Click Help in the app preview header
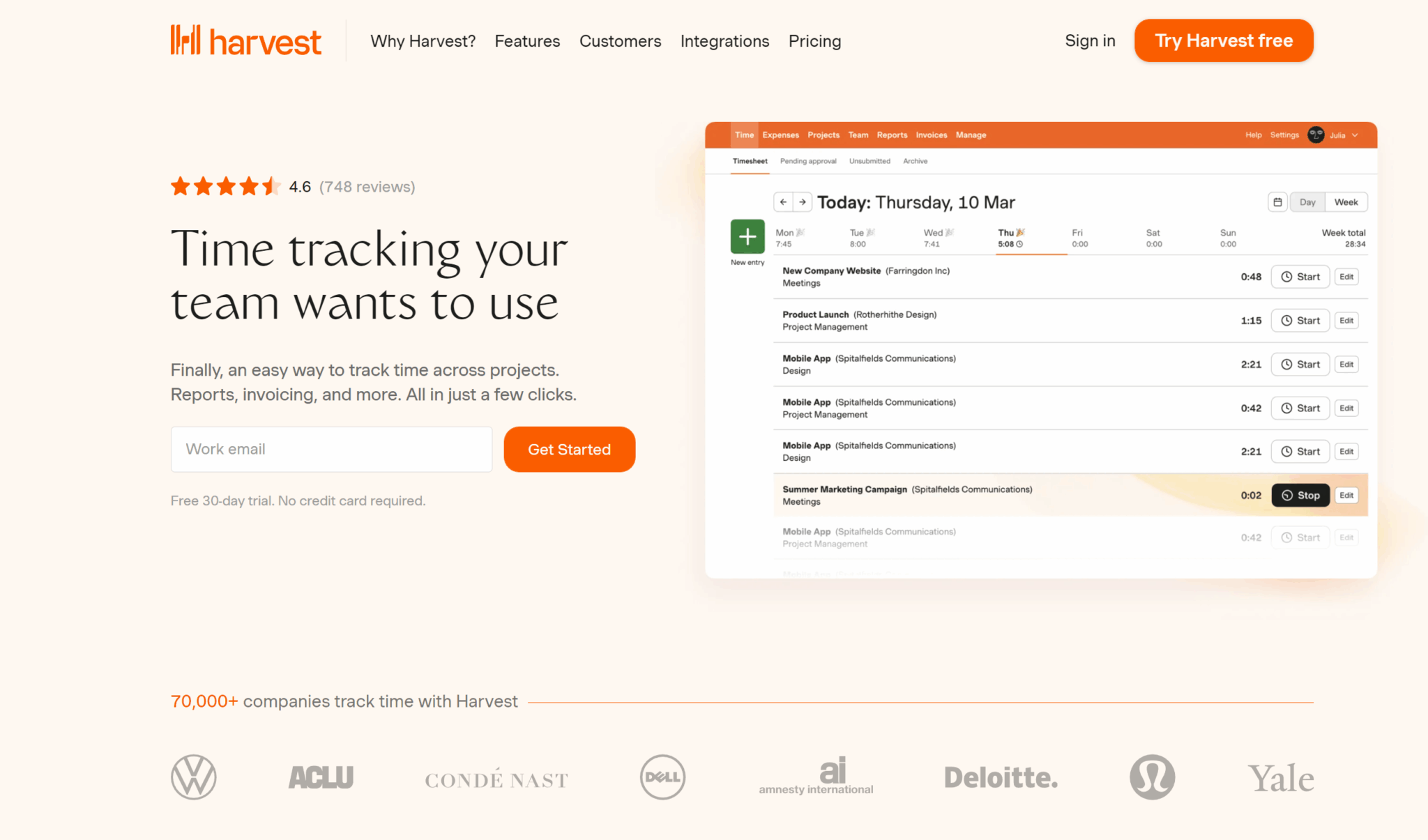Screen dimensions: 1428x840 1253,135
